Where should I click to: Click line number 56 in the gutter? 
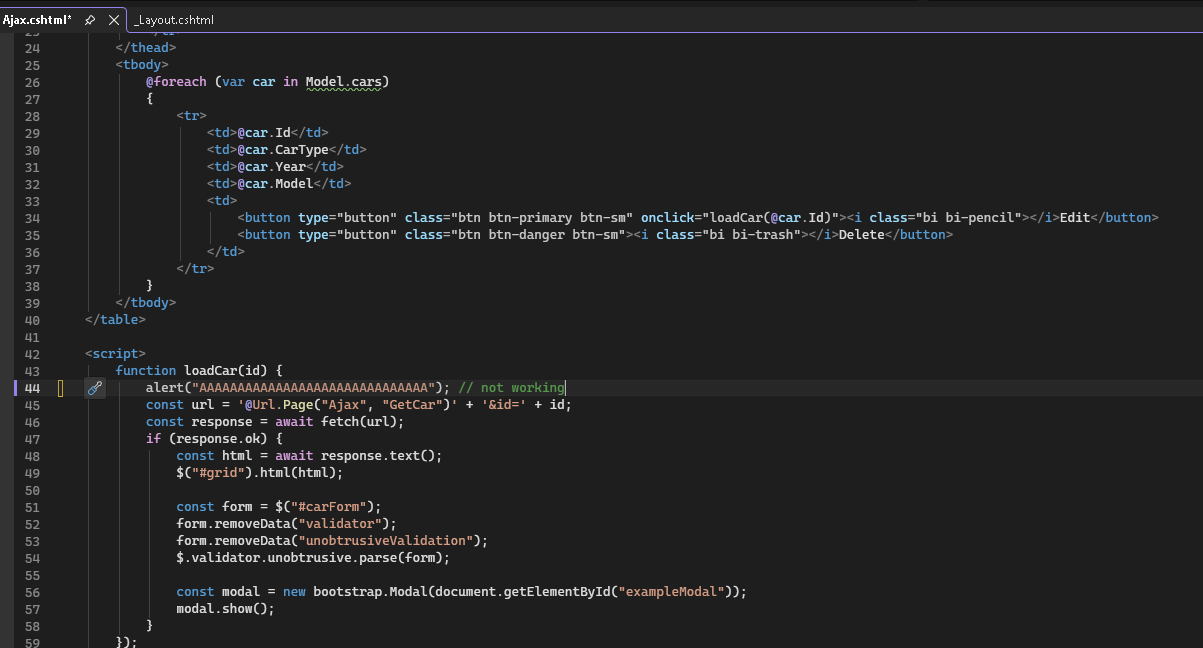[32, 592]
